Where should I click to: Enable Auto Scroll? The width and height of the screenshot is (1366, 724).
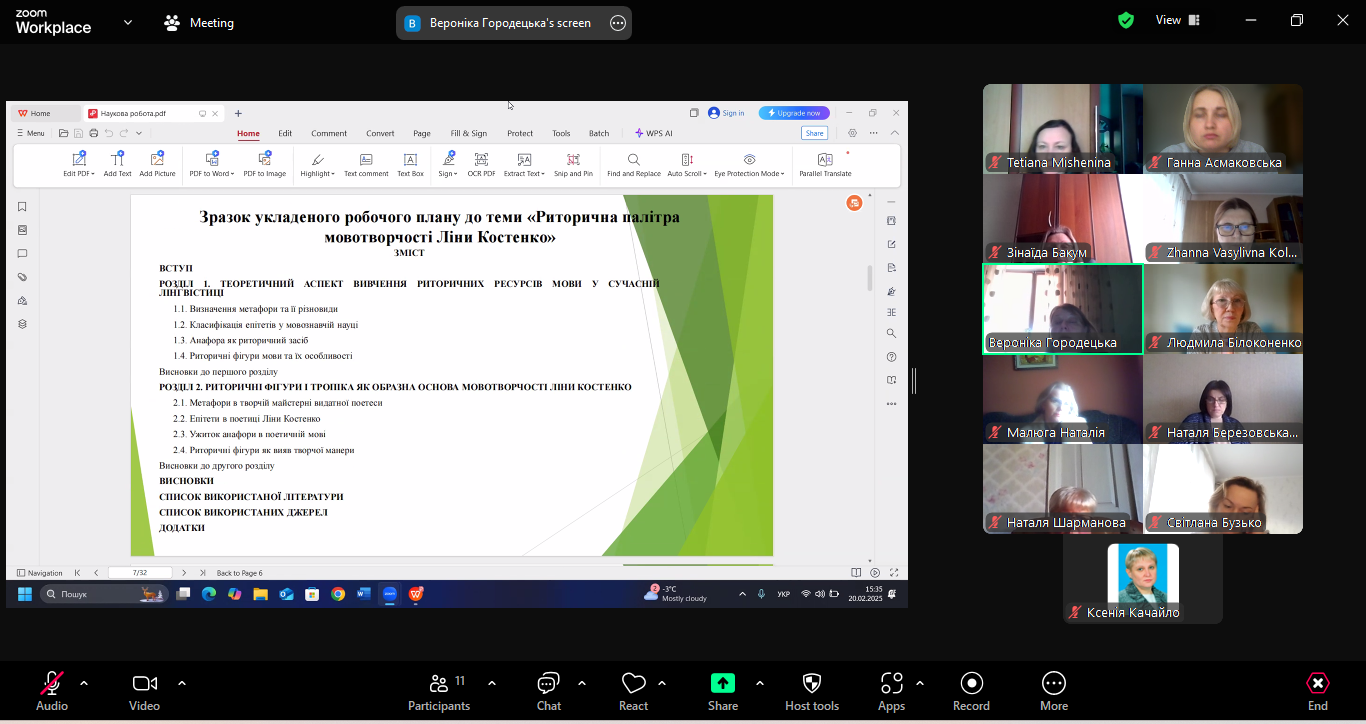click(687, 165)
